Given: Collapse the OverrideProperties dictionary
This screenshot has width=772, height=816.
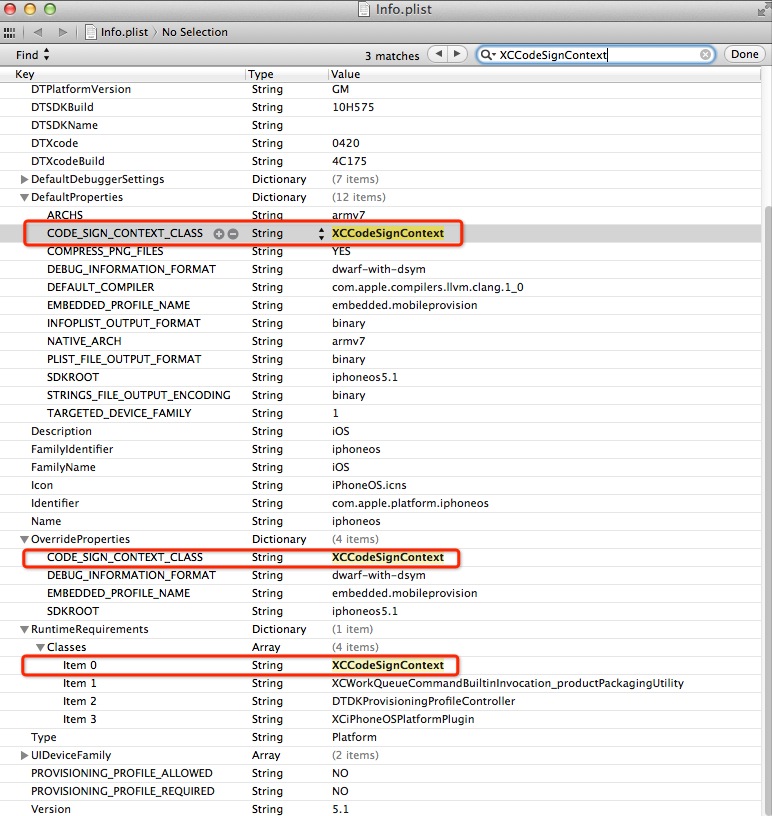Looking at the screenshot, I should click(x=25, y=539).
